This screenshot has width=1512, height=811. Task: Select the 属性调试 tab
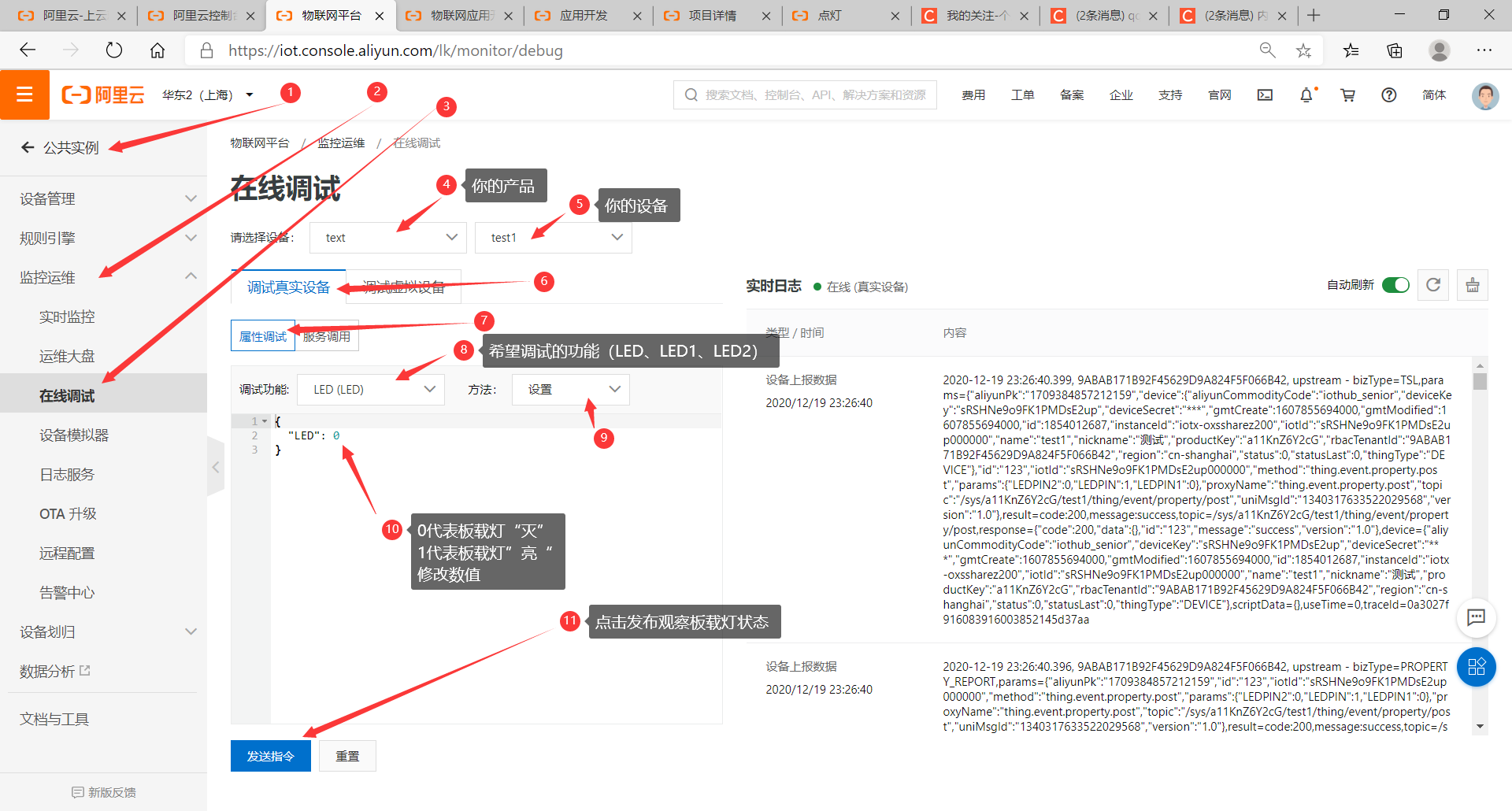[x=263, y=336]
